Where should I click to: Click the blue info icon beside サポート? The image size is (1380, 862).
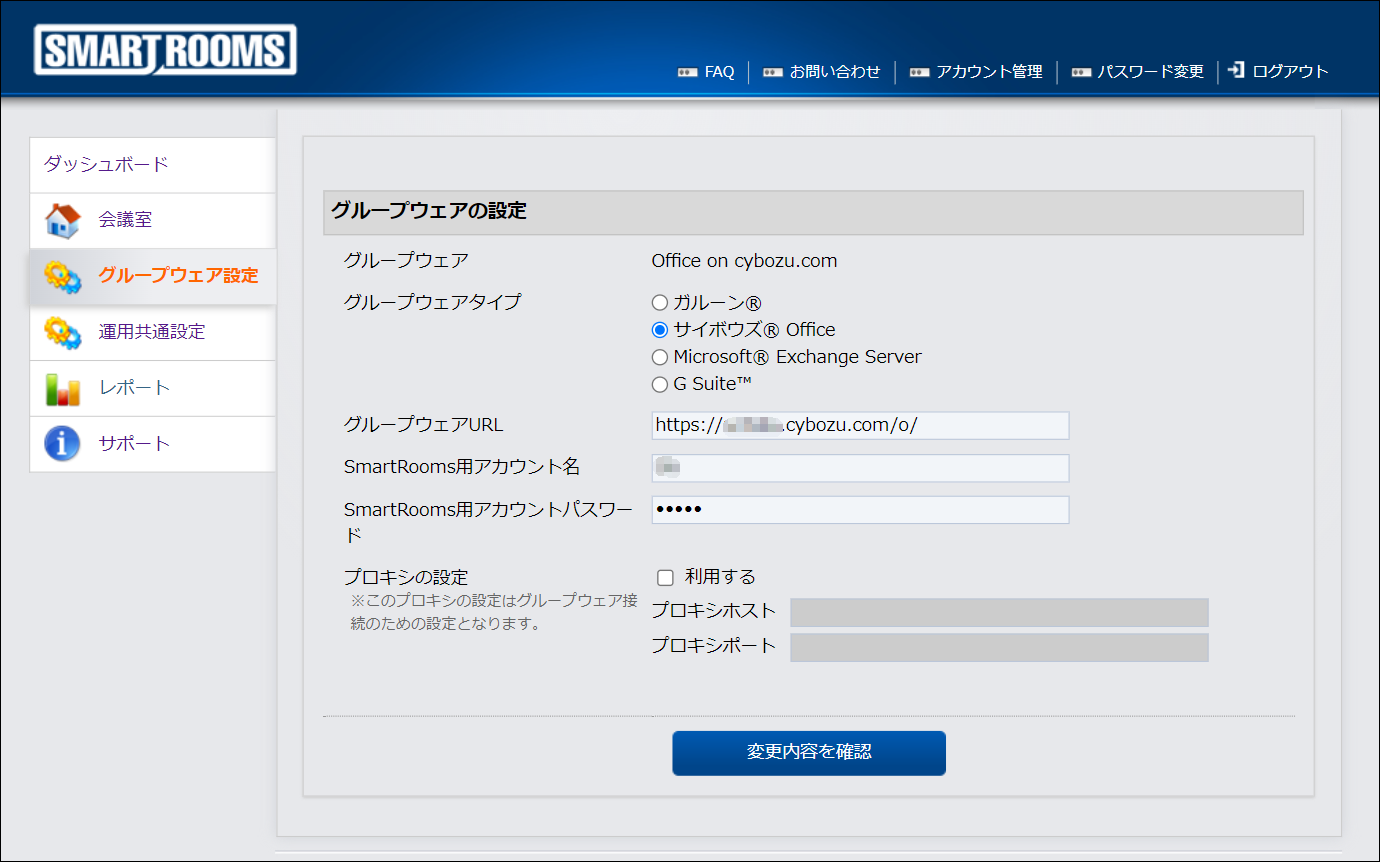pos(62,444)
